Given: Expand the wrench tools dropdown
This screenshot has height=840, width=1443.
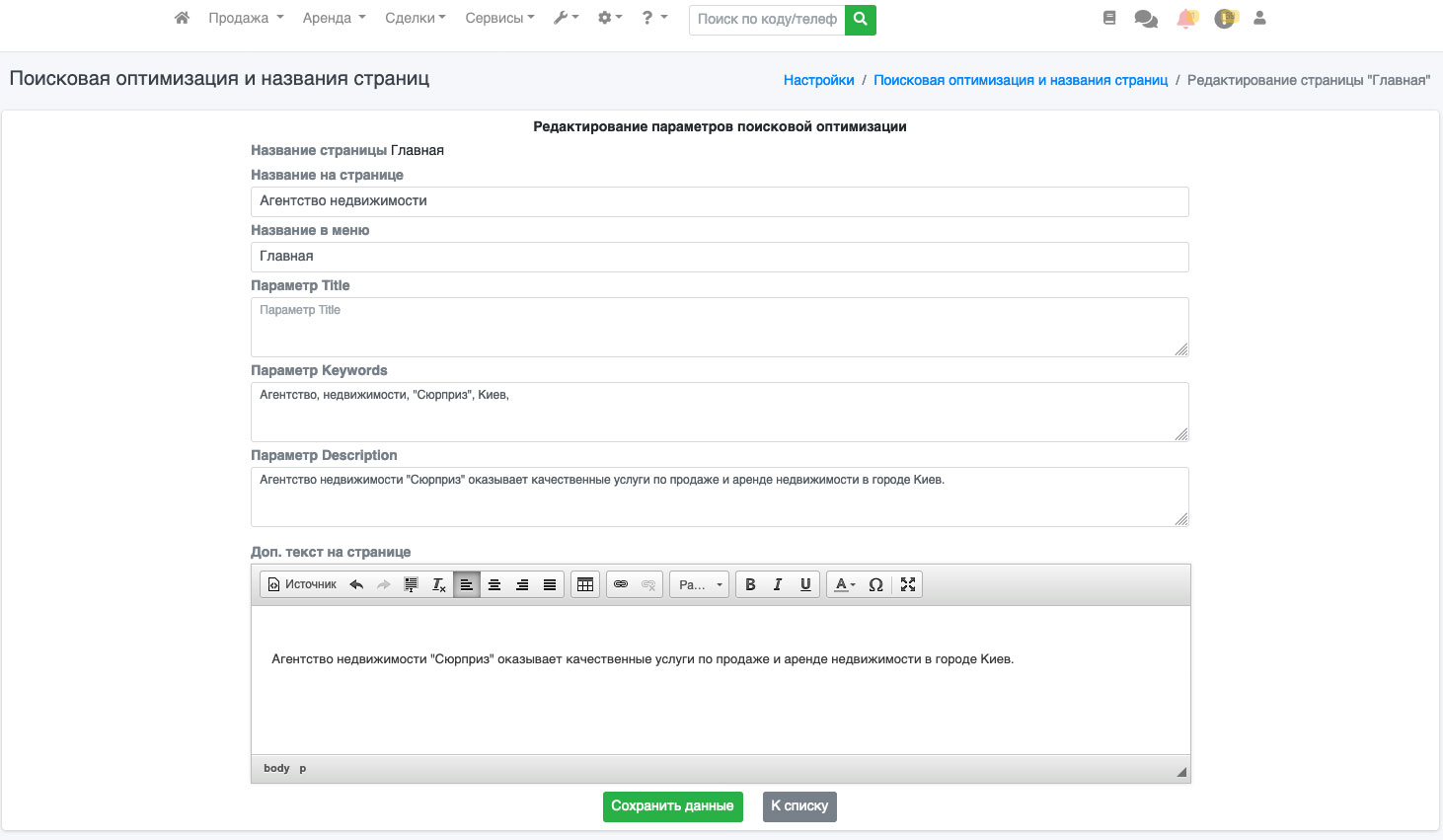Looking at the screenshot, I should tap(566, 18).
